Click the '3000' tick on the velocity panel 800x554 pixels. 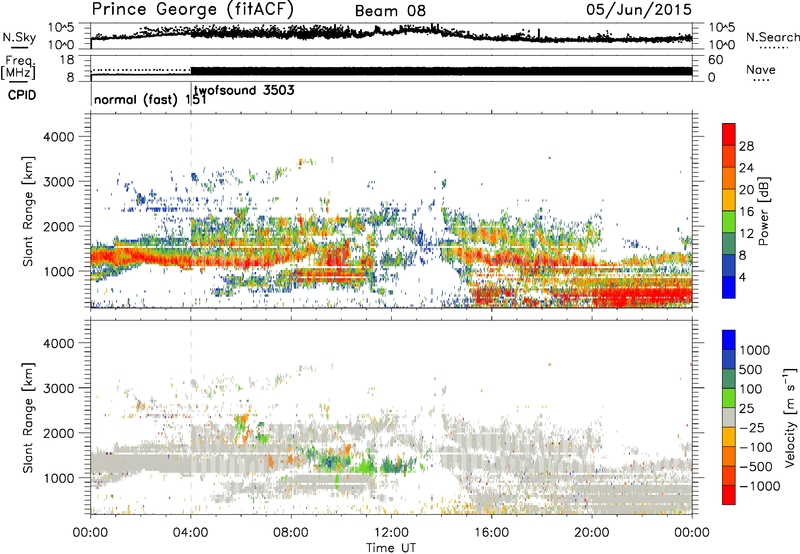(59, 388)
